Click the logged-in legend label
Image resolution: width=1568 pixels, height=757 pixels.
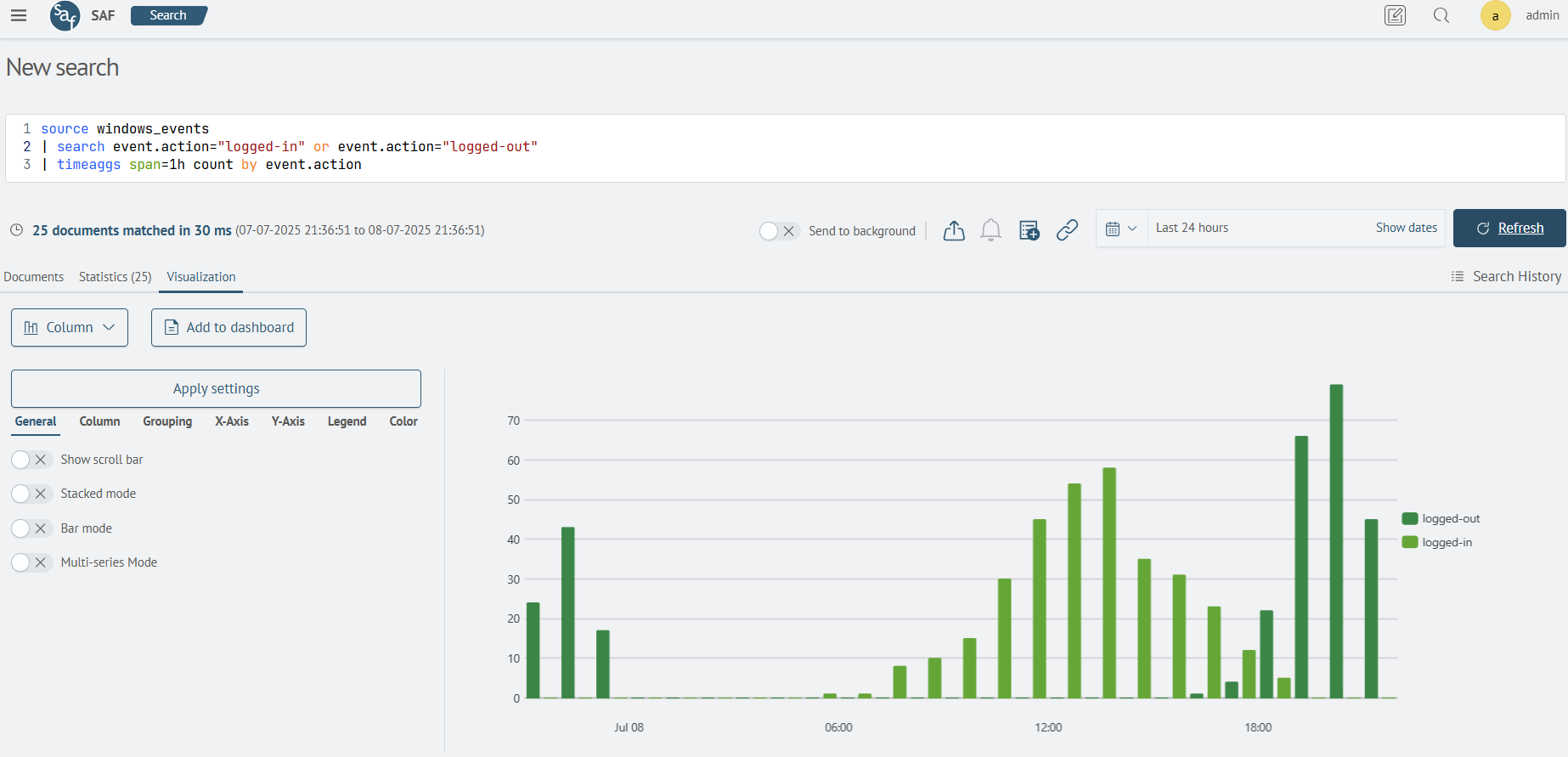pos(1447,542)
